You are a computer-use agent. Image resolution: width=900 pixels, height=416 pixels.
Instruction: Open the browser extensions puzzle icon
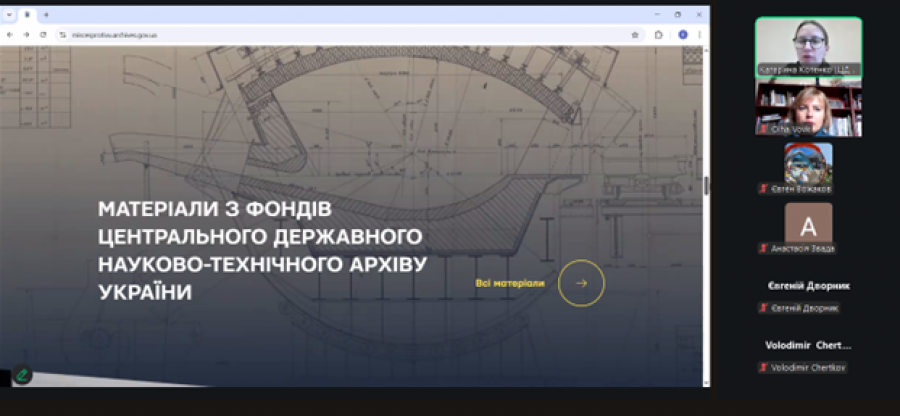(x=659, y=34)
